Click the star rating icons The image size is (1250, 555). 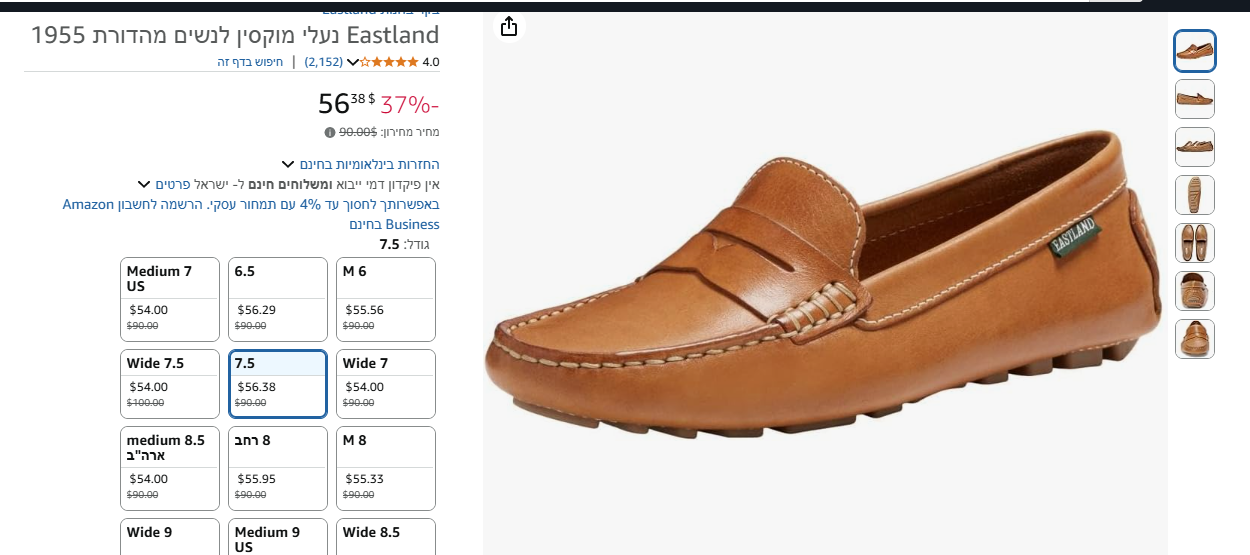pyautogui.click(x=389, y=62)
